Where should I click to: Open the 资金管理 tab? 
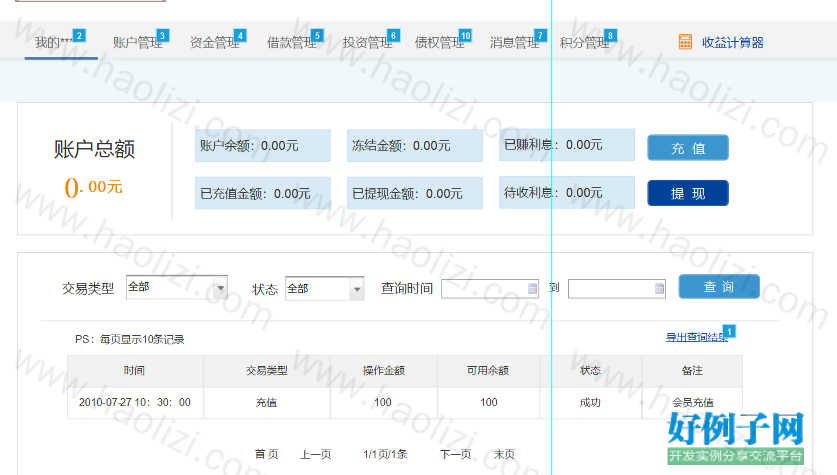(215, 42)
